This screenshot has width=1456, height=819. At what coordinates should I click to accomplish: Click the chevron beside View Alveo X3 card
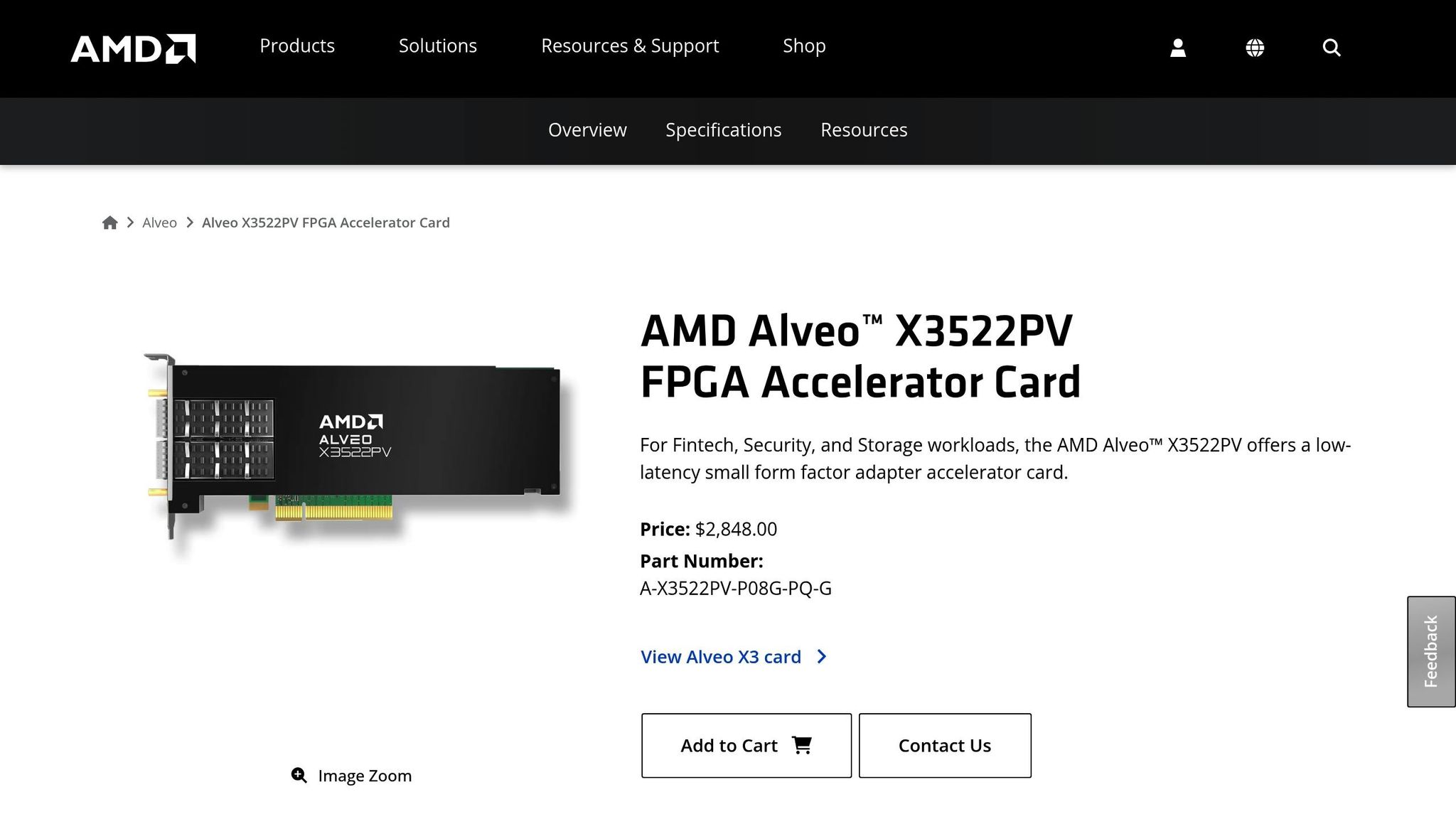(x=822, y=657)
